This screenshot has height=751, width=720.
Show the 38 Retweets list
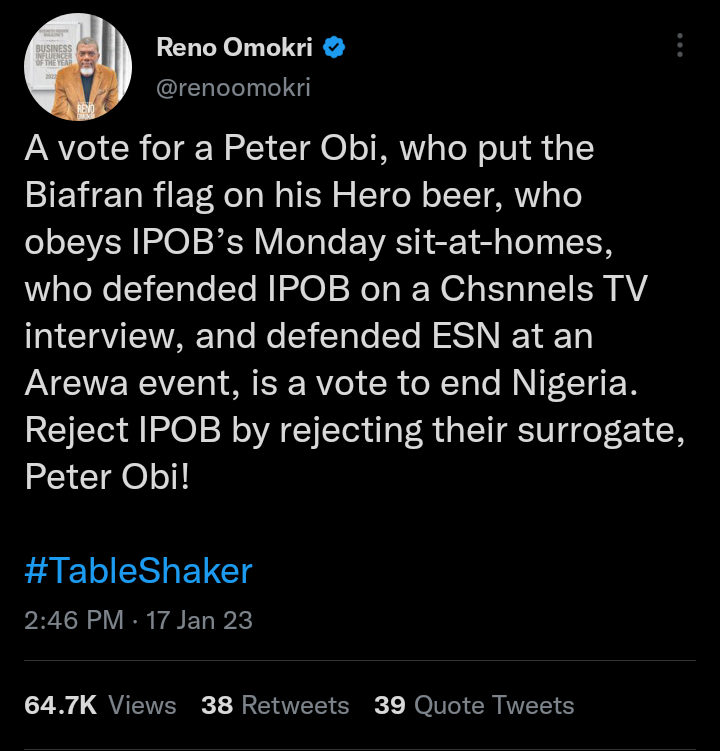coord(275,705)
